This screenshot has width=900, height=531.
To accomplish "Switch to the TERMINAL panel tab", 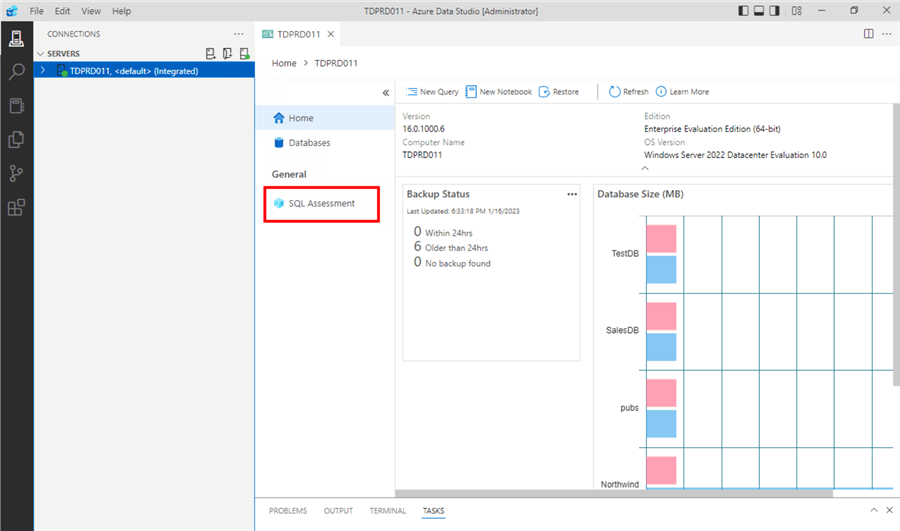I will tap(387, 510).
